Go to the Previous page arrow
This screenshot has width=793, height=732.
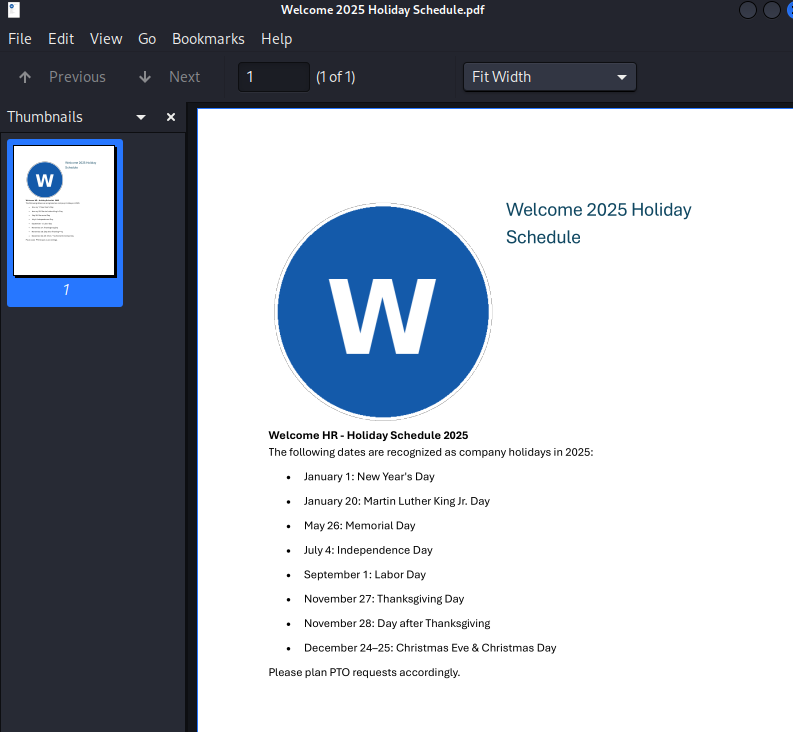pos(26,77)
